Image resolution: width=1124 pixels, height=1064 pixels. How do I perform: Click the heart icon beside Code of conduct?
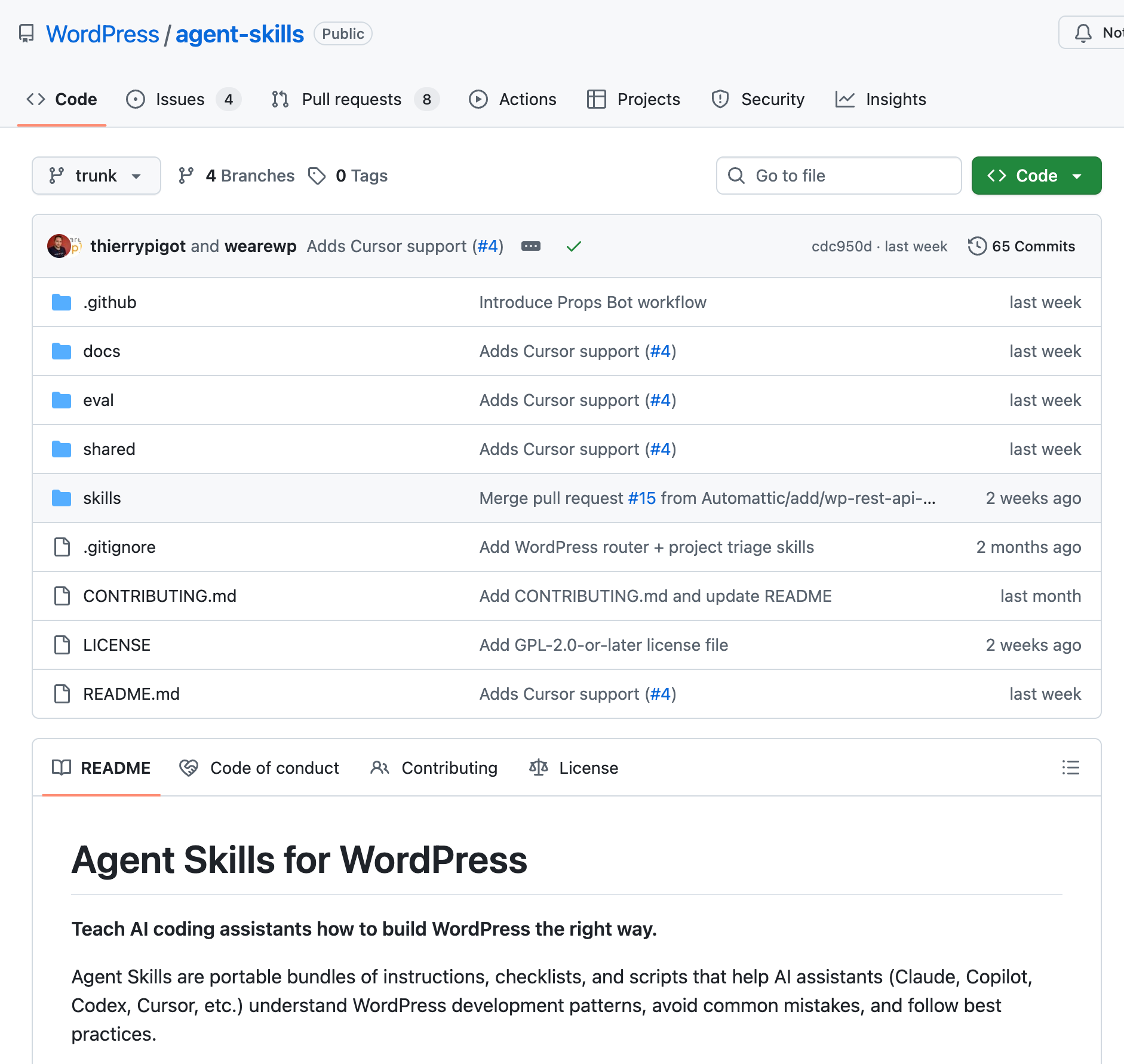(189, 768)
